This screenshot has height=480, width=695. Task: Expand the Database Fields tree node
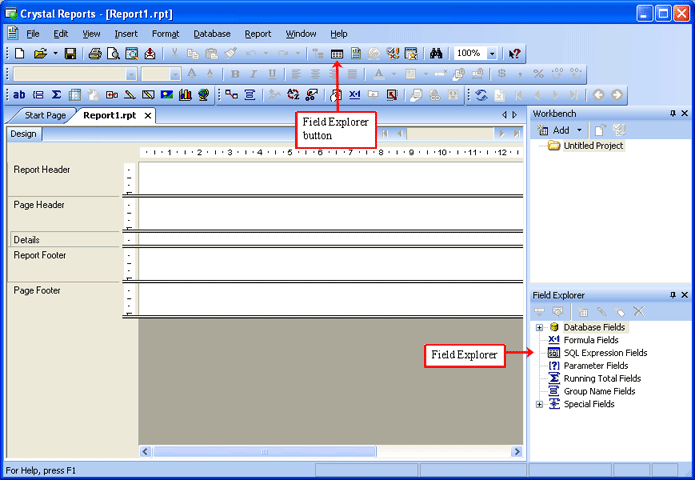click(540, 327)
